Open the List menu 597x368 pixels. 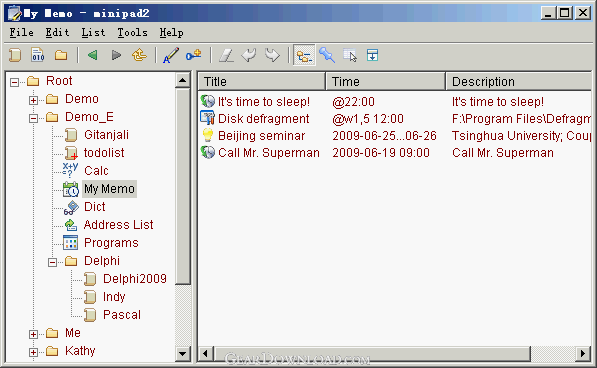93,33
